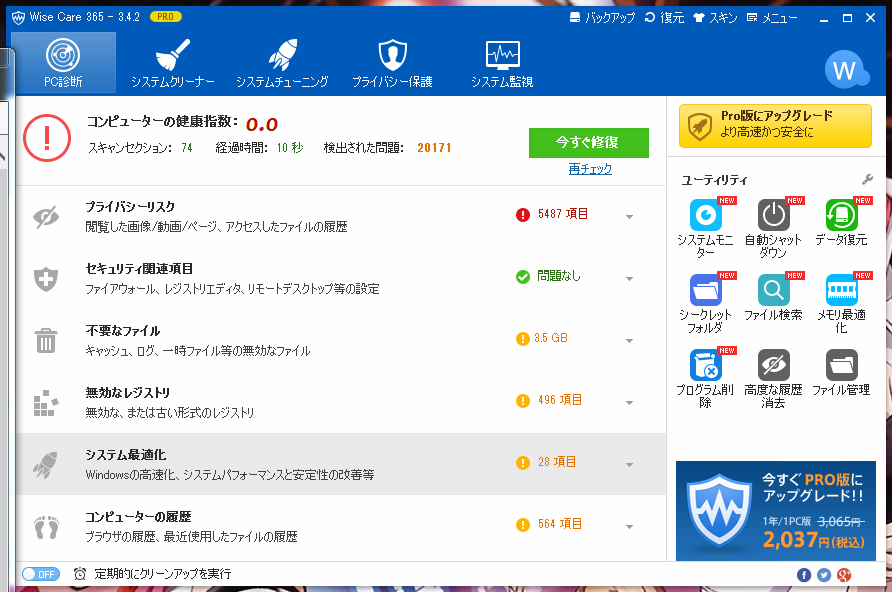Click the 不要なファイル heading
Image resolution: width=892 pixels, height=592 pixels.
click(x=123, y=331)
